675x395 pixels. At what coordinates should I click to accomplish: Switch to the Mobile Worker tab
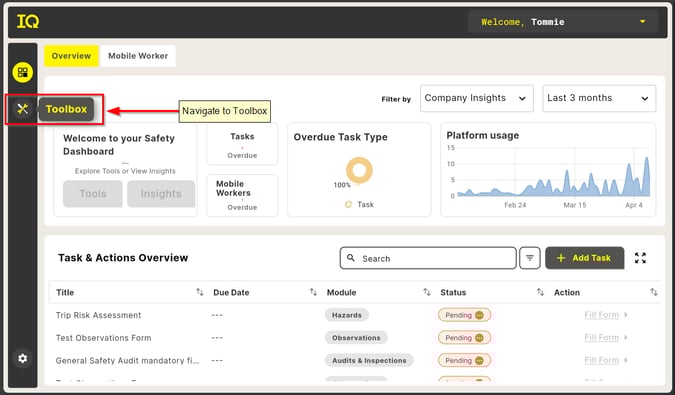pyautogui.click(x=138, y=56)
